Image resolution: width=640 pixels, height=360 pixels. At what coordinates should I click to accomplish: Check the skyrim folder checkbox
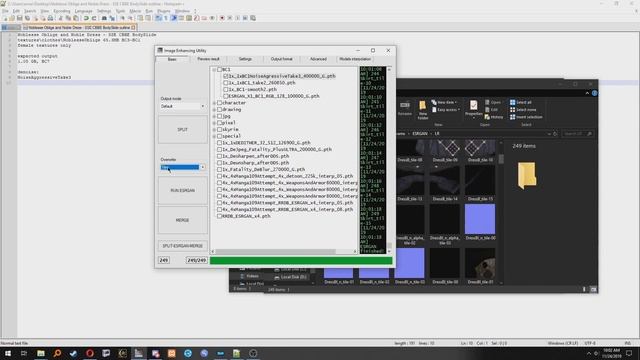(220, 129)
